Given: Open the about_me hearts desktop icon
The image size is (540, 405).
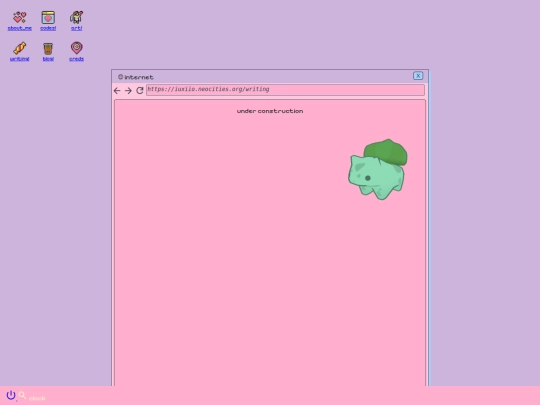Looking at the screenshot, I should pos(20,17).
